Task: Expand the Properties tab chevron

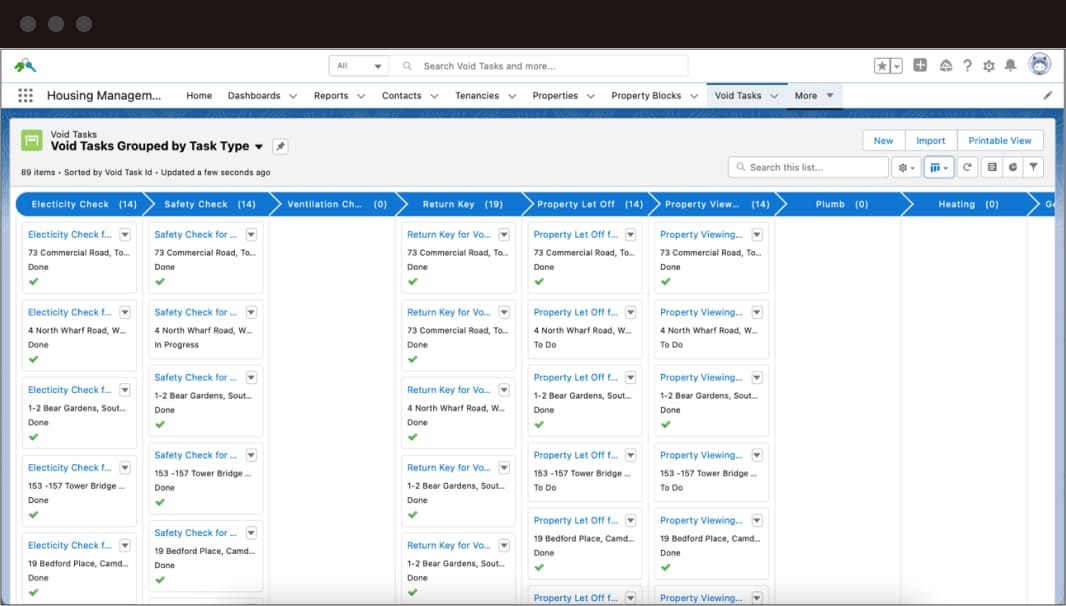Action: (591, 96)
